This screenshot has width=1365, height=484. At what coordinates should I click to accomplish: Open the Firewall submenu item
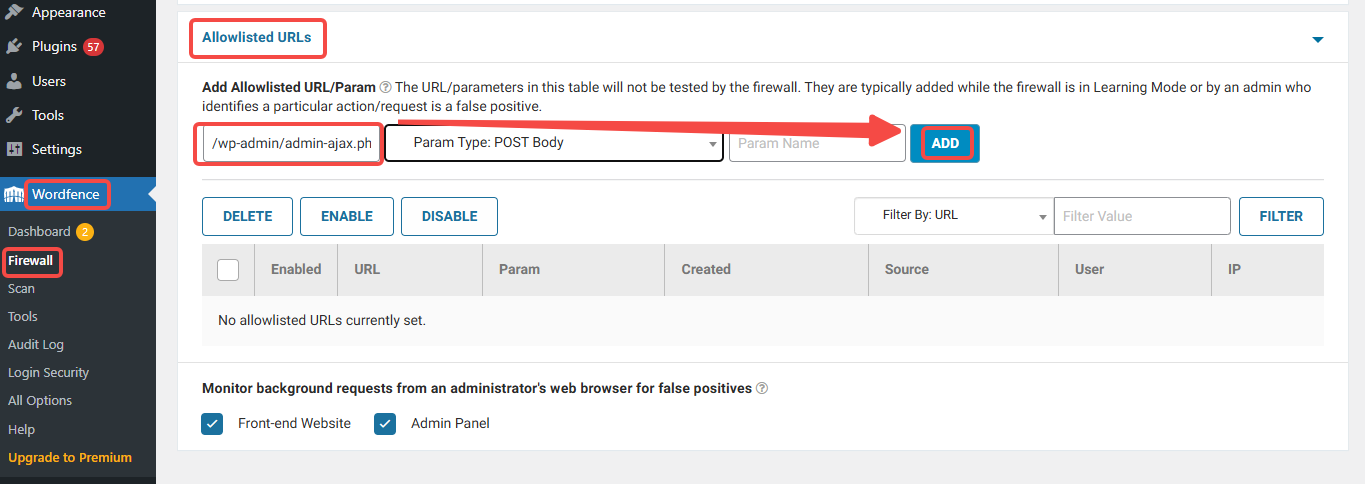tap(31, 261)
